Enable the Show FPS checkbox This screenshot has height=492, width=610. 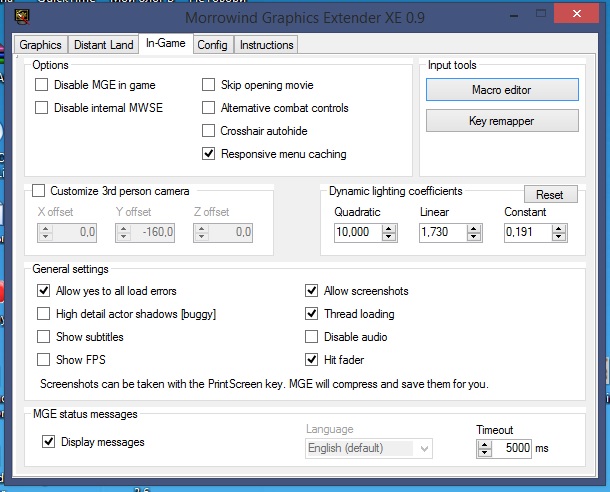pyautogui.click(x=44, y=359)
